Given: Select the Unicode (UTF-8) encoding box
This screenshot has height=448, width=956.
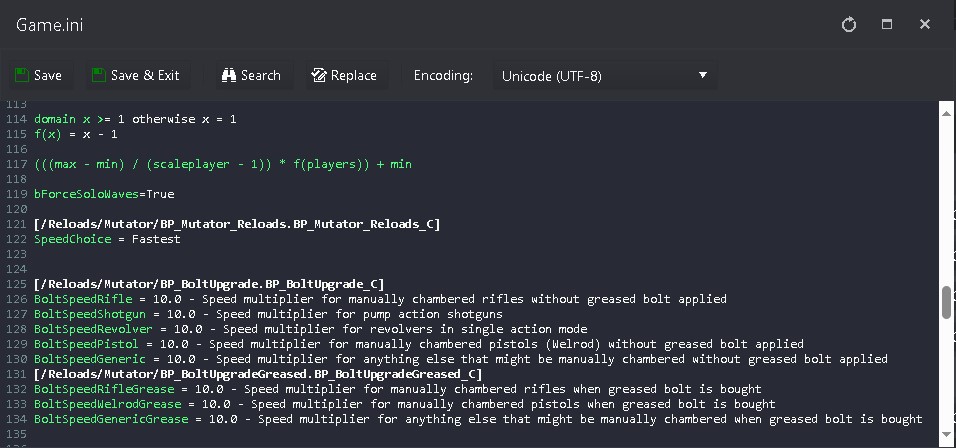Looking at the screenshot, I should pos(604,76).
